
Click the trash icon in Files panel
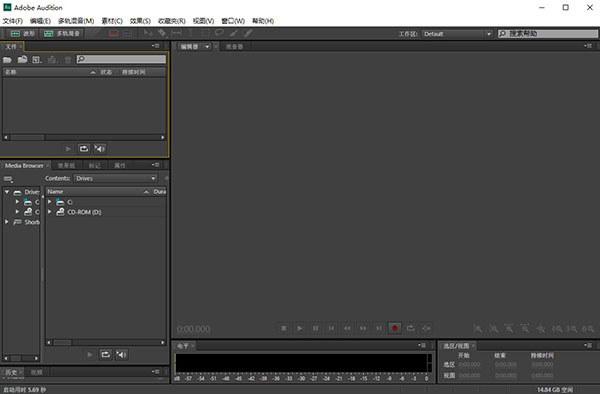click(x=68, y=60)
